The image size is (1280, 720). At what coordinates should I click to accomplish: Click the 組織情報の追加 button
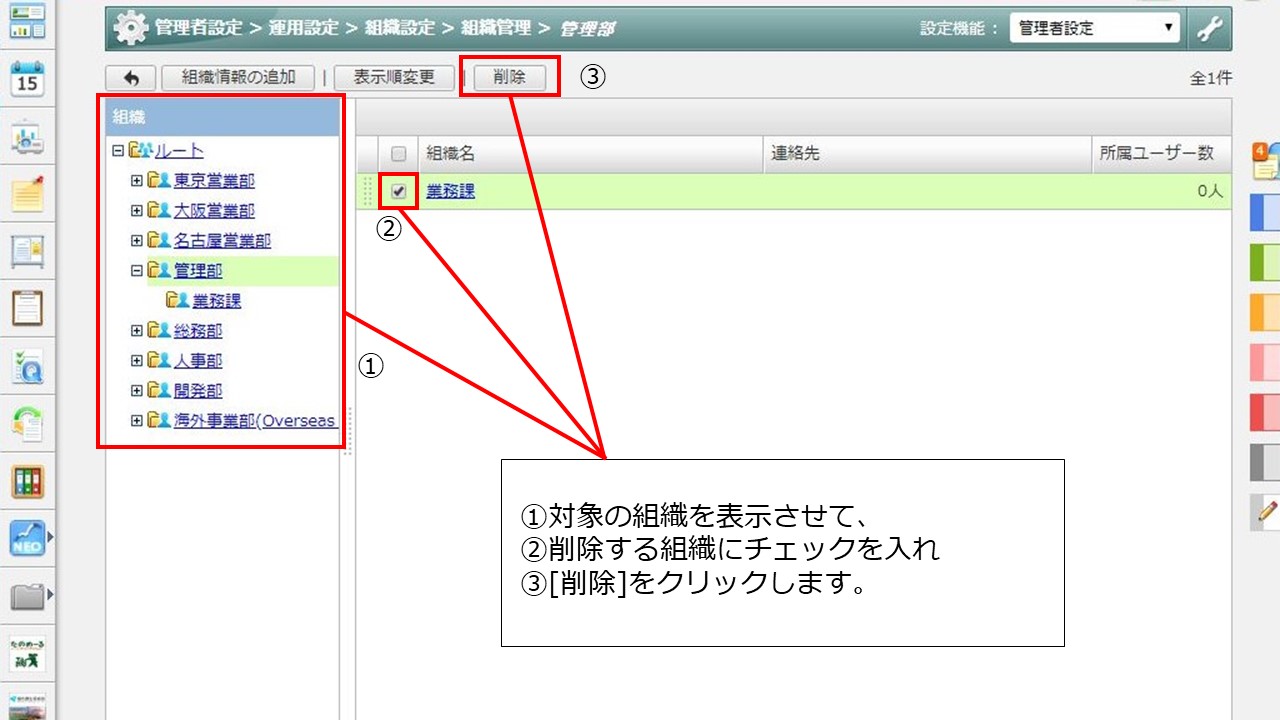(237, 78)
